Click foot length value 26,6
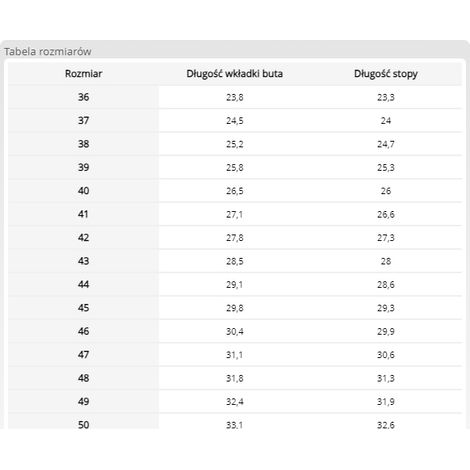The image size is (470, 470). (386, 214)
